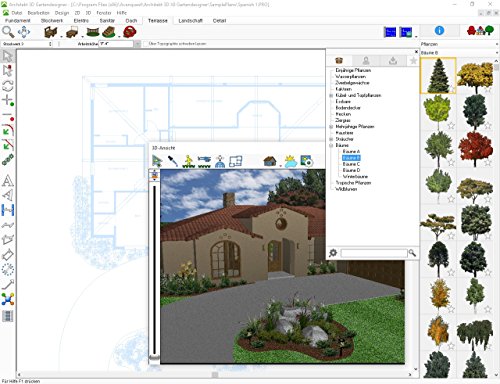Click the house render style icon
This screenshot has width=500, height=384.
(x=270, y=161)
